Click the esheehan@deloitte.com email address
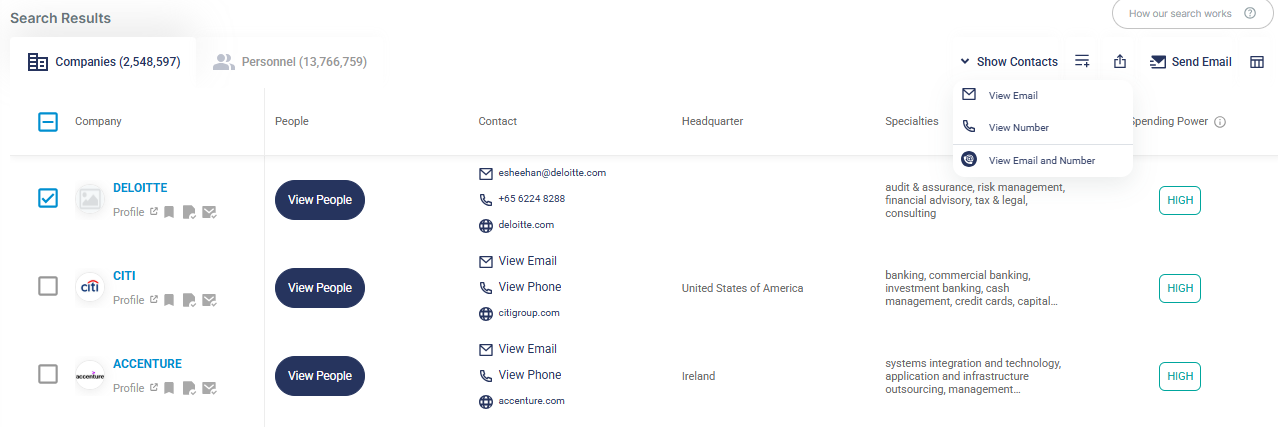1278x427 pixels. [x=552, y=172]
